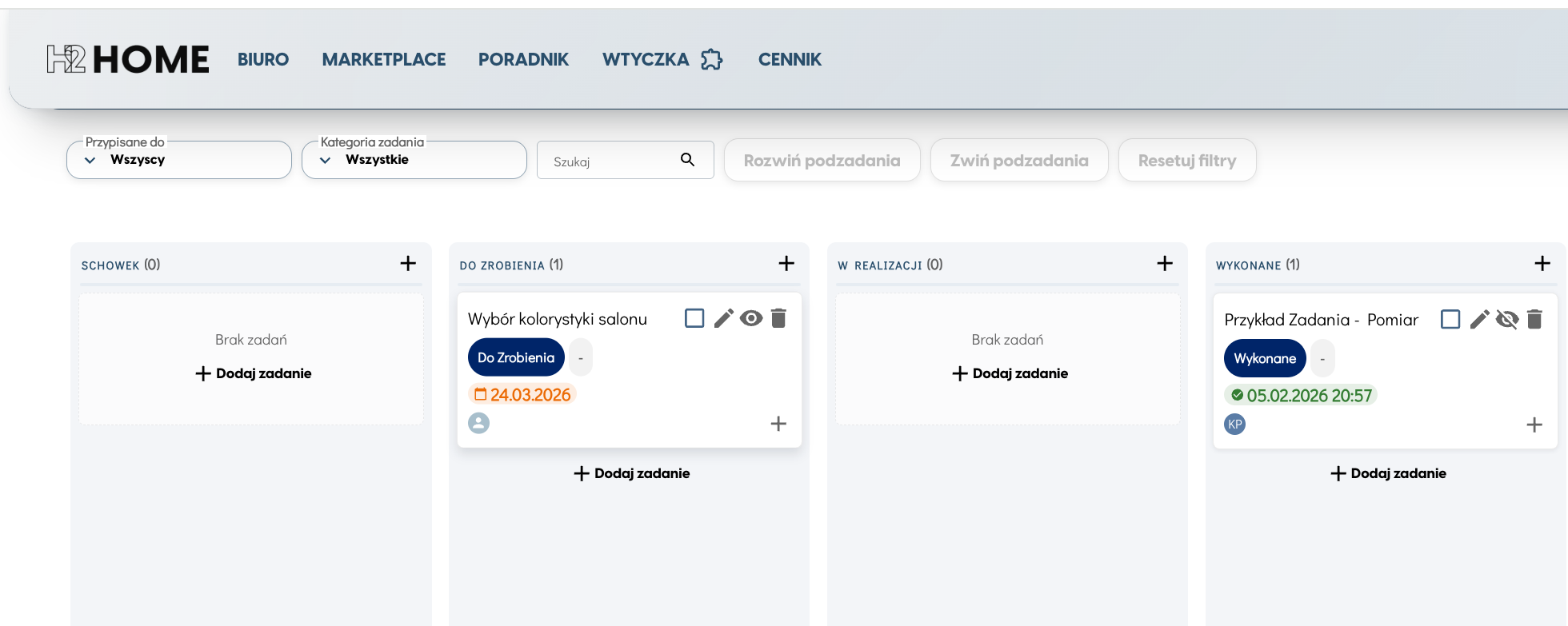Open the PORADNIK menu item
This screenshot has width=1568, height=626.
click(523, 59)
